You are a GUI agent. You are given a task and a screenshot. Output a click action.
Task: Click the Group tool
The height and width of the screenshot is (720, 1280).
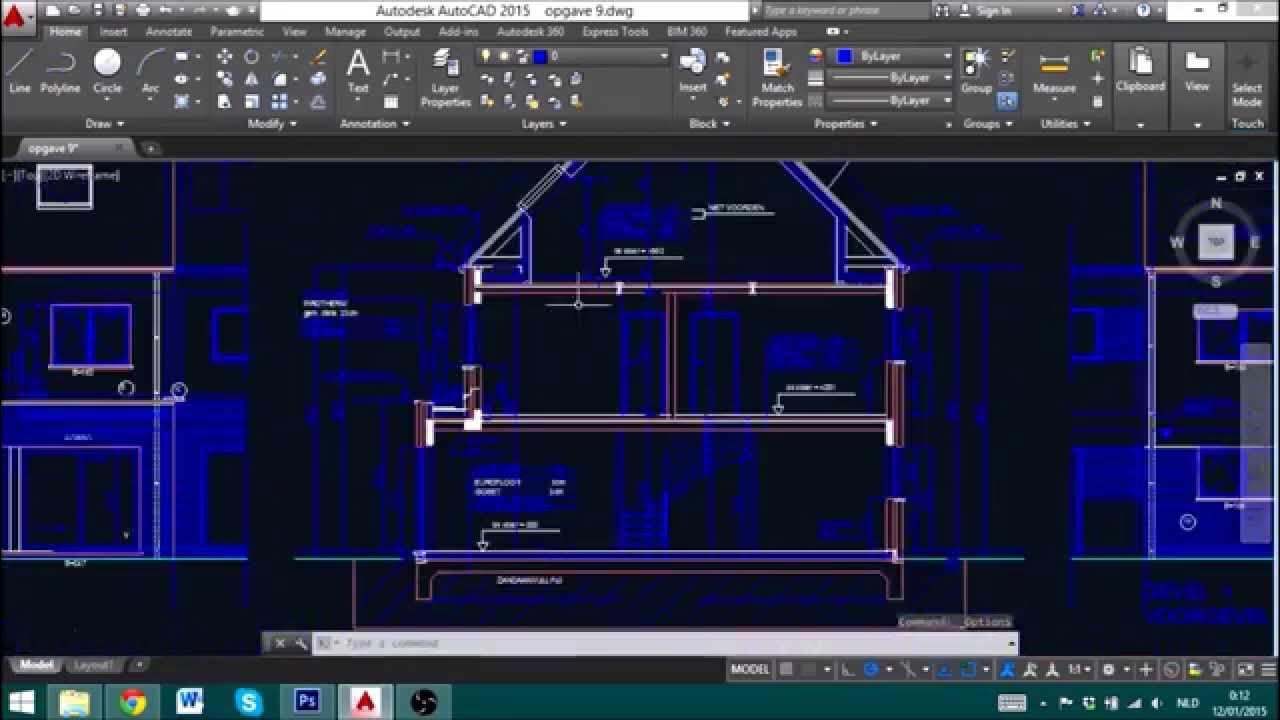(976, 72)
